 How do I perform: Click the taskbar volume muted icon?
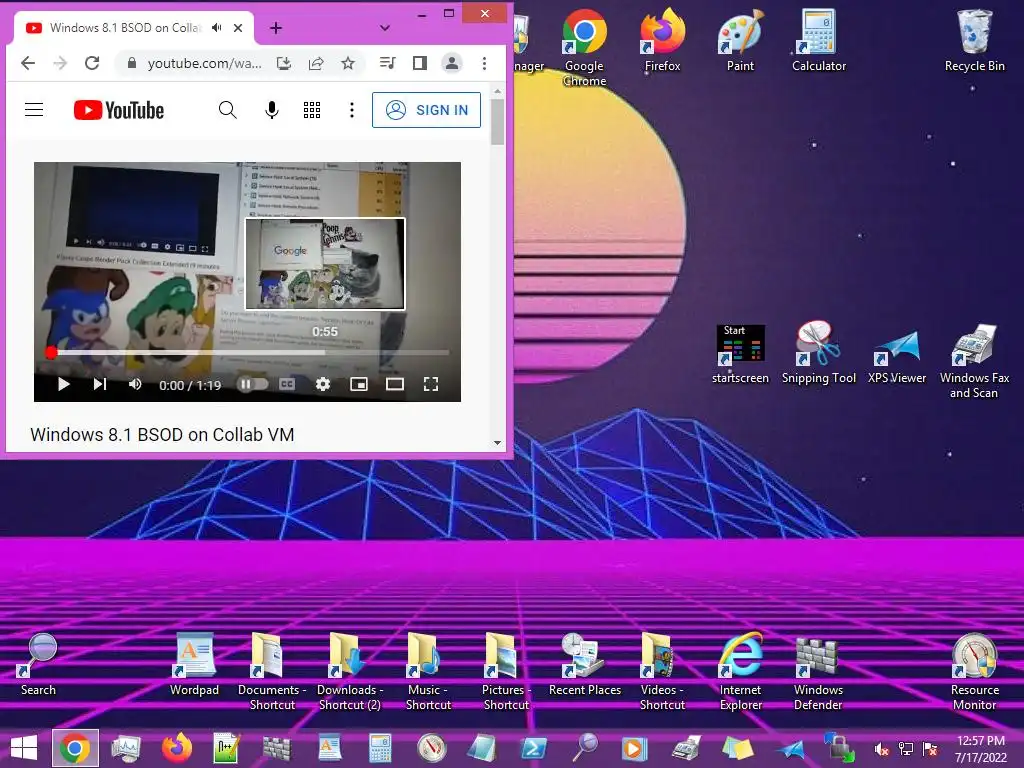click(881, 749)
